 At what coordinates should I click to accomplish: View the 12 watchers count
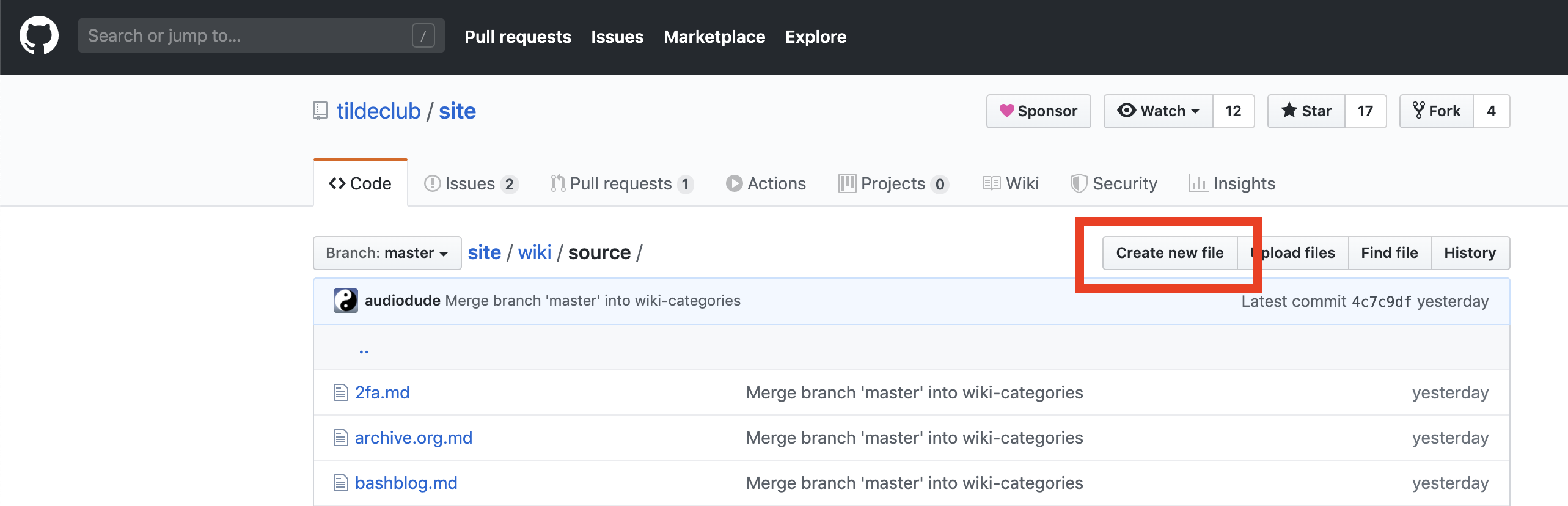click(1233, 111)
